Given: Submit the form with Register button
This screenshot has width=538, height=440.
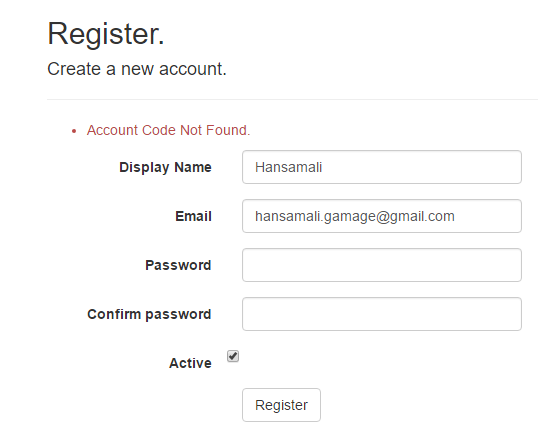Looking at the screenshot, I should (281, 405).
